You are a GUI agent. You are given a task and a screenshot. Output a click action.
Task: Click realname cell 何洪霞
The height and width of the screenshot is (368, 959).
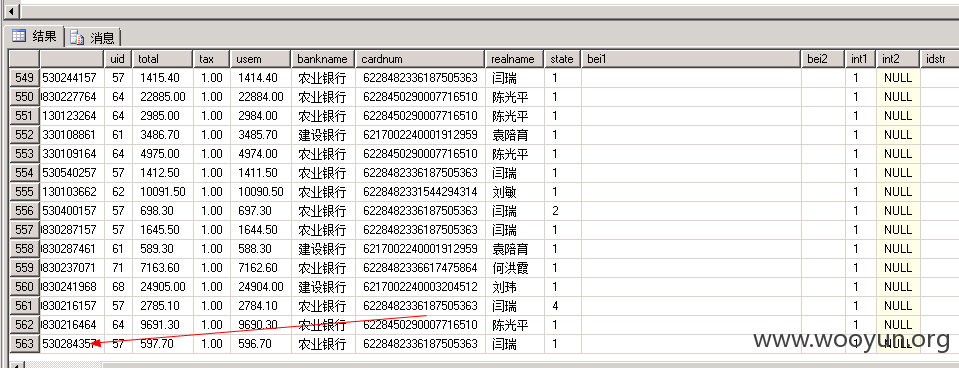coord(514,268)
